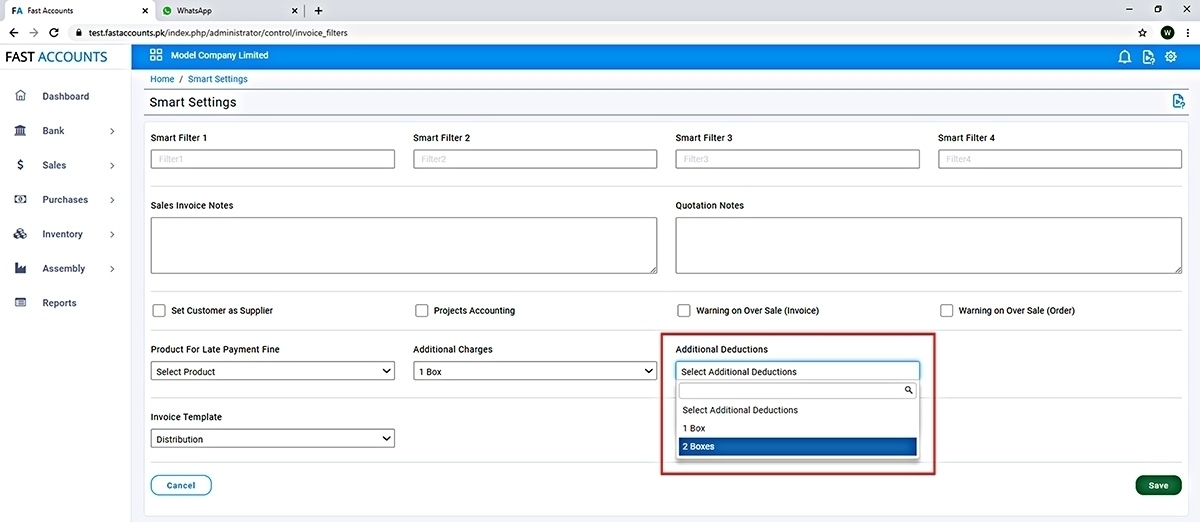Focus the Smart Filter 3 field

tap(797, 159)
